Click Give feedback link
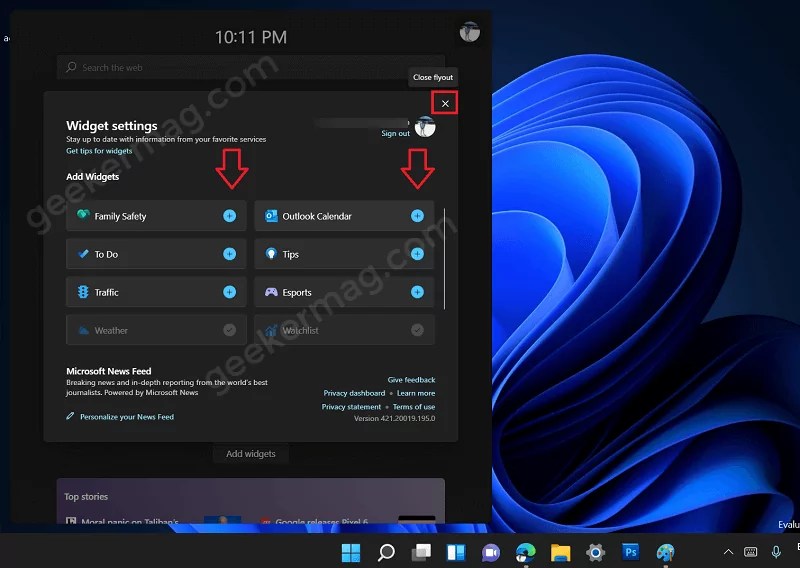The width and height of the screenshot is (800, 568). tap(411, 380)
